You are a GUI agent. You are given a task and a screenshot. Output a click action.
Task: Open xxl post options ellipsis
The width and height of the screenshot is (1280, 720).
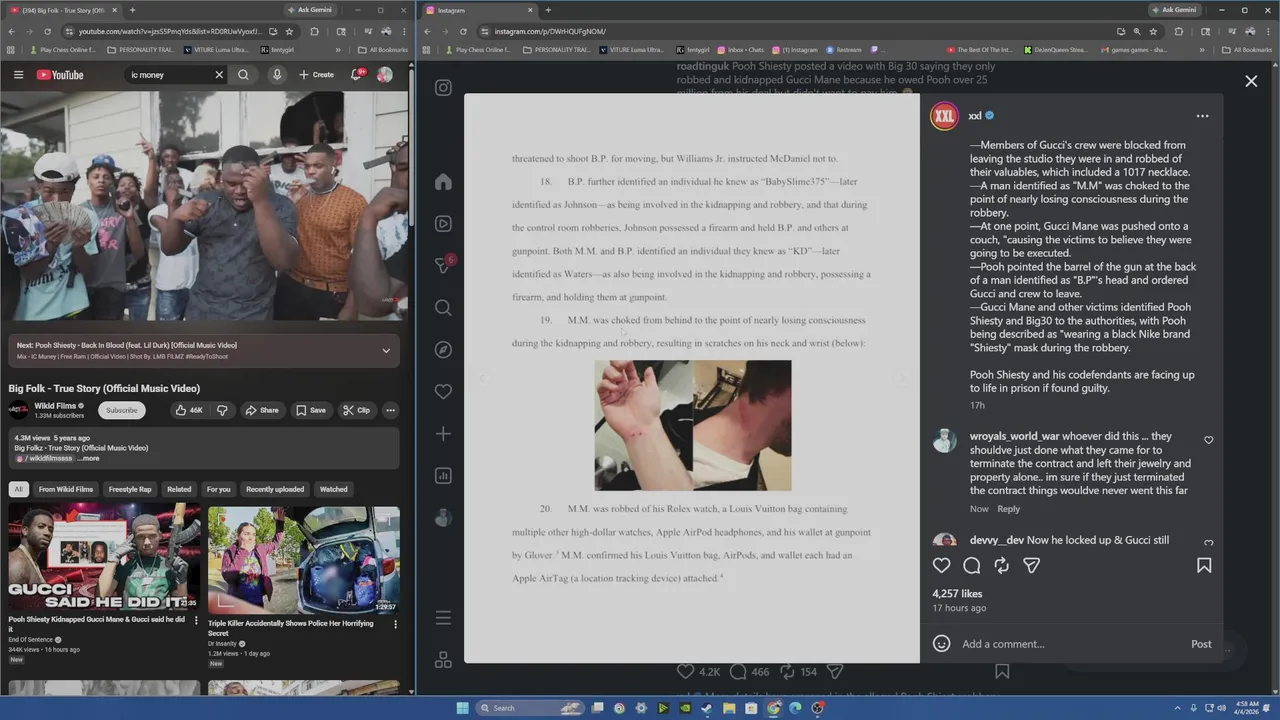1202,116
